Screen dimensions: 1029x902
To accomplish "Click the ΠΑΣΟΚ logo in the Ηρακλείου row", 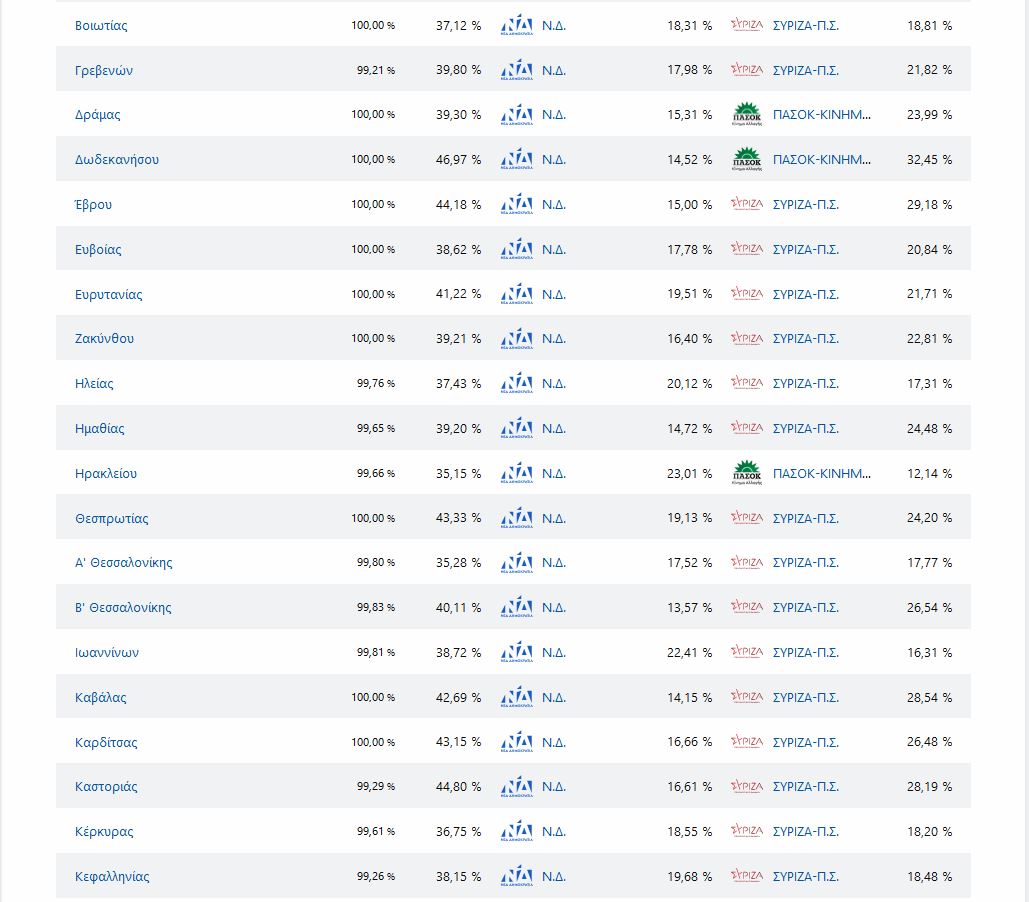I will pos(747,474).
